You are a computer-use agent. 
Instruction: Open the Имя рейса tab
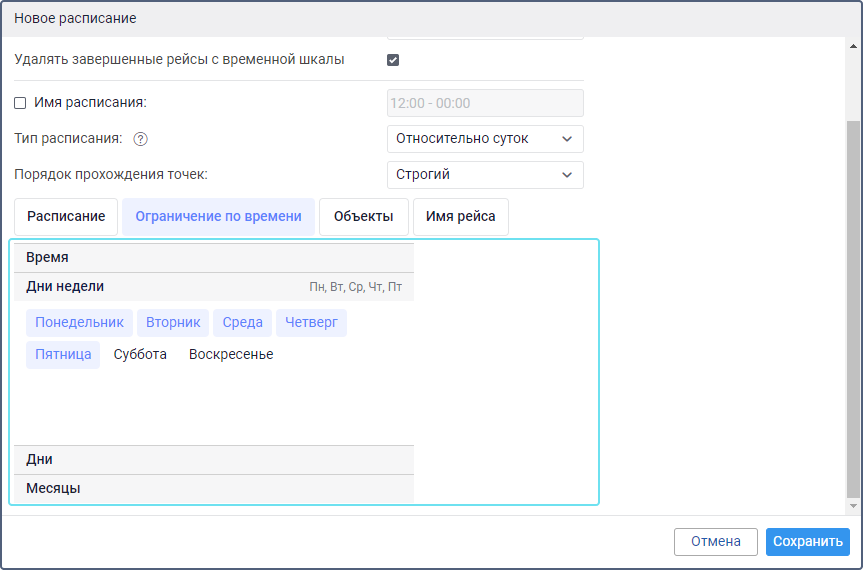click(461, 217)
